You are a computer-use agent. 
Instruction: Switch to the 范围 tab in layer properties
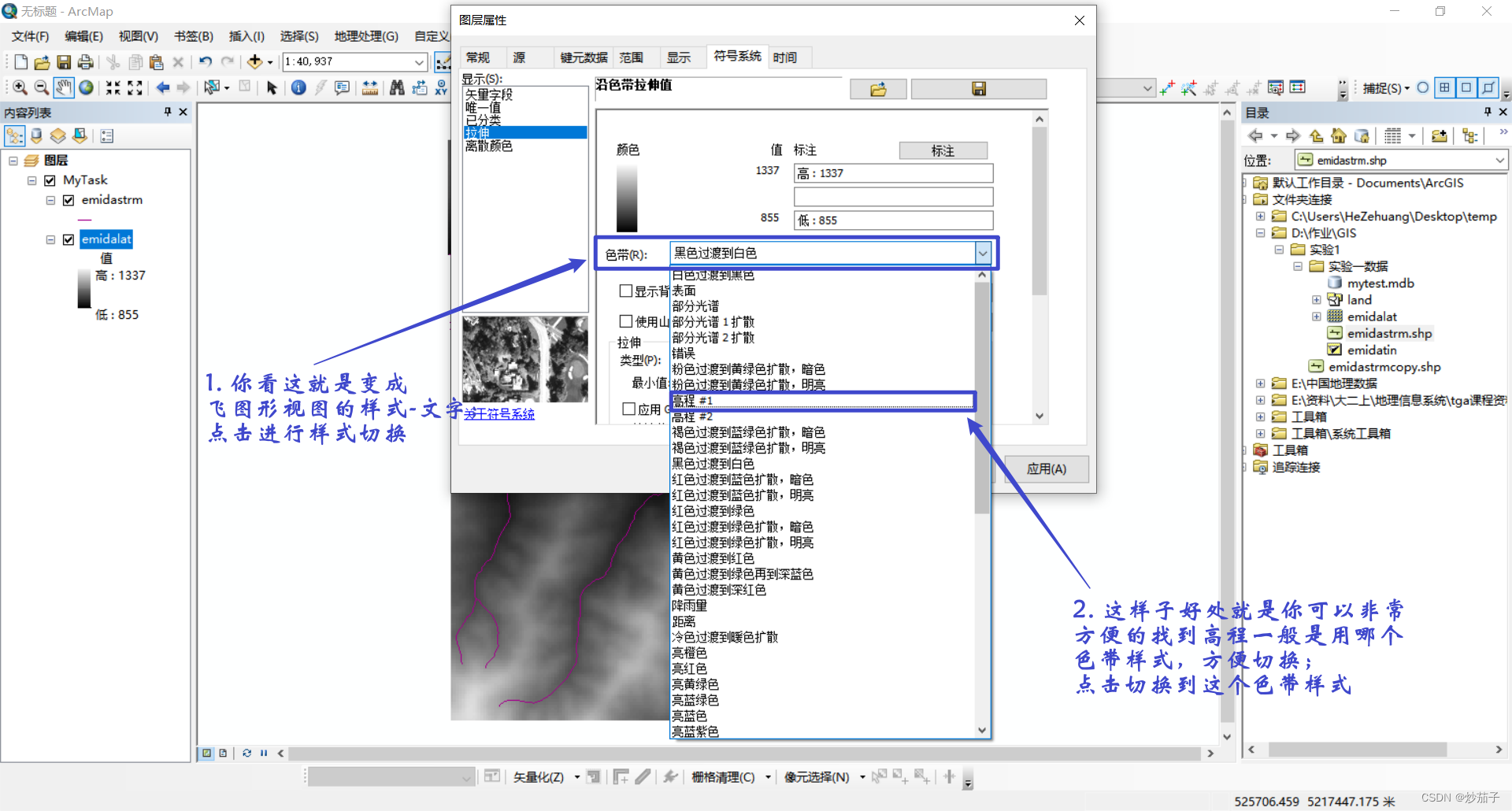(x=632, y=57)
